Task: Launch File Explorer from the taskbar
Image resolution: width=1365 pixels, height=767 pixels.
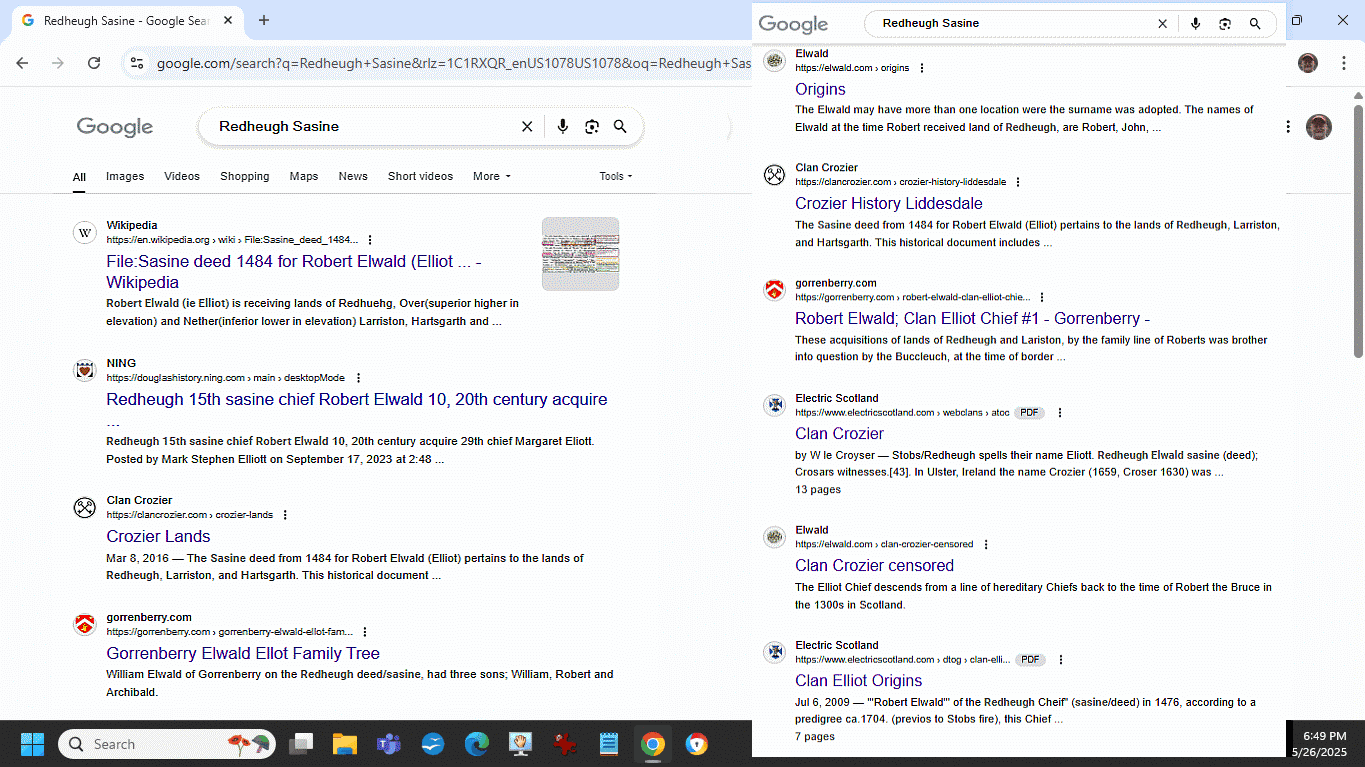Action: point(345,744)
